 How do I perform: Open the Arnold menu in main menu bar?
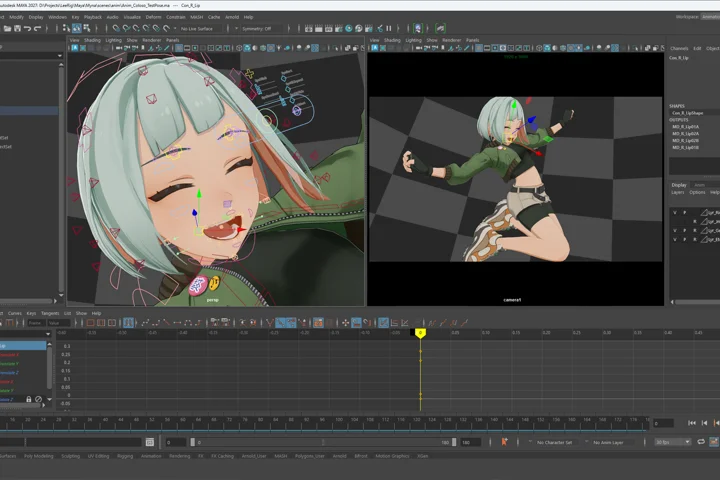click(232, 17)
